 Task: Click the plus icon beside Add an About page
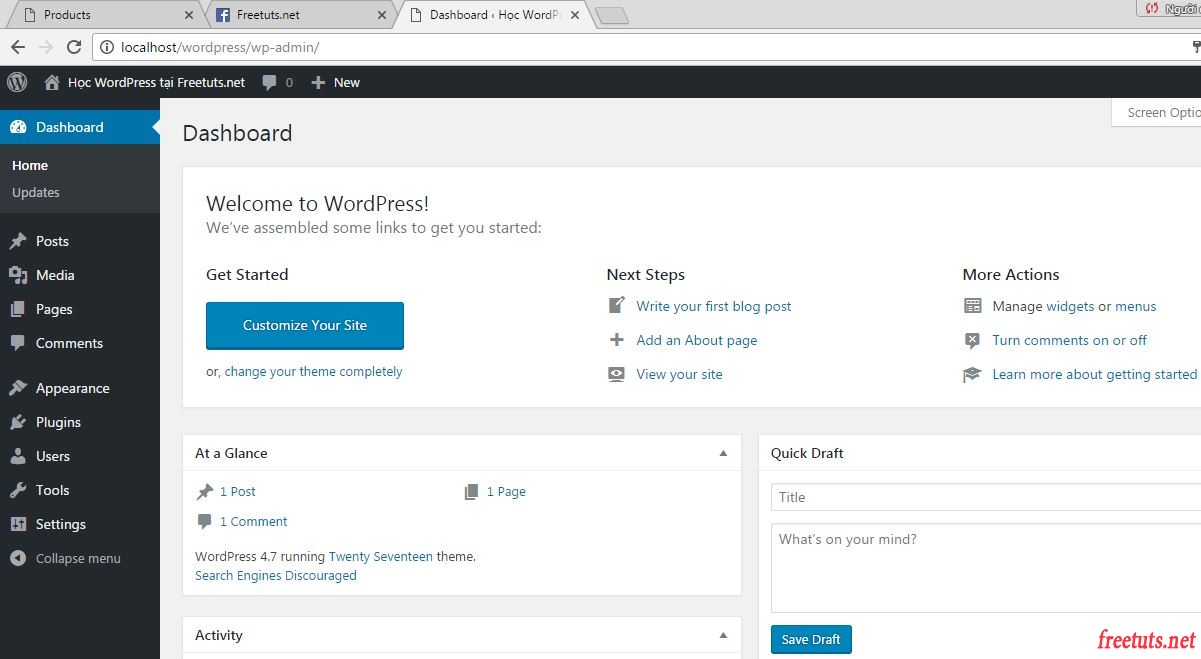click(x=616, y=340)
